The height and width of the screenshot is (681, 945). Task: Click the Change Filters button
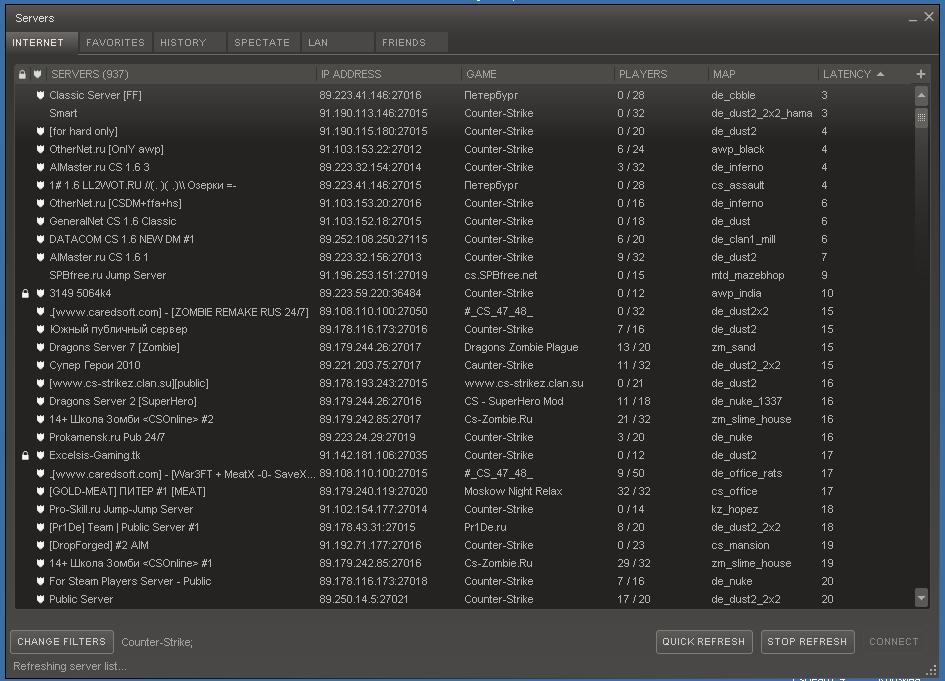[x=61, y=642]
